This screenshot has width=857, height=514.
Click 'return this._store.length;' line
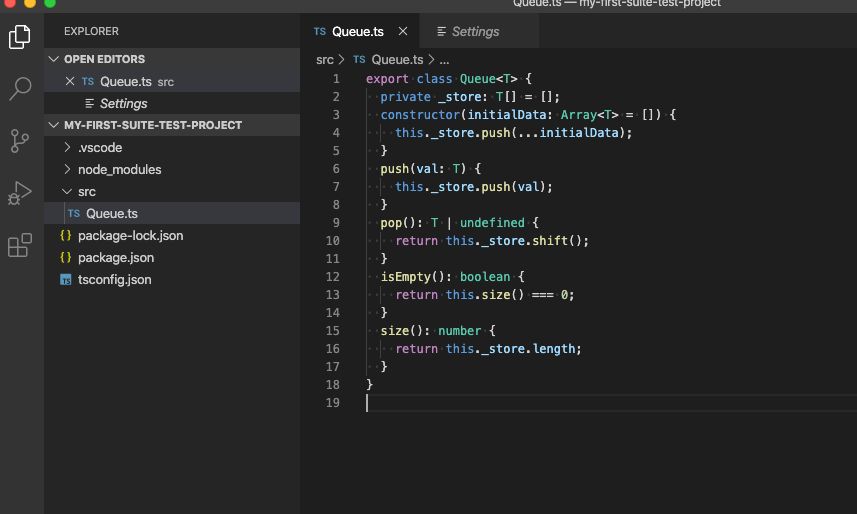point(488,349)
